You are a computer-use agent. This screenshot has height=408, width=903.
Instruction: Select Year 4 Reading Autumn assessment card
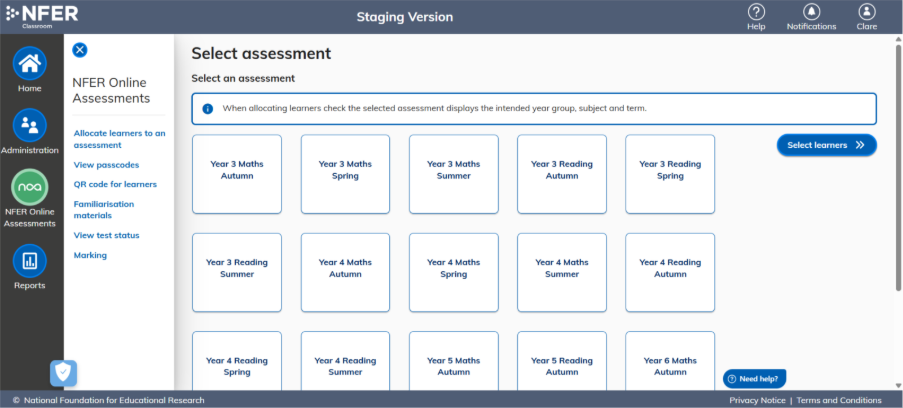pos(670,273)
